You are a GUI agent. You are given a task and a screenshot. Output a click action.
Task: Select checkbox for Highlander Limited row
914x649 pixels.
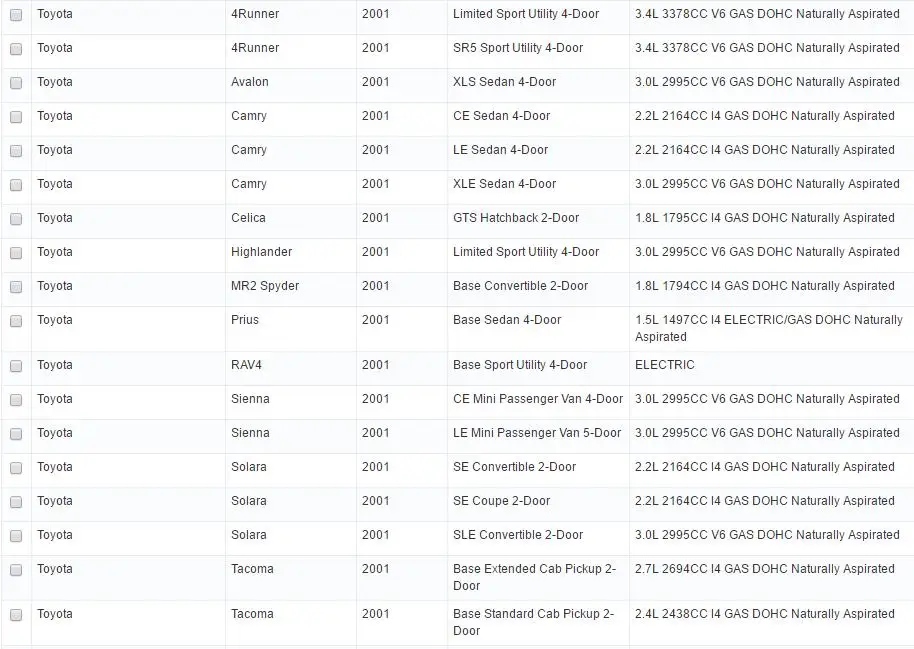[x=16, y=252]
